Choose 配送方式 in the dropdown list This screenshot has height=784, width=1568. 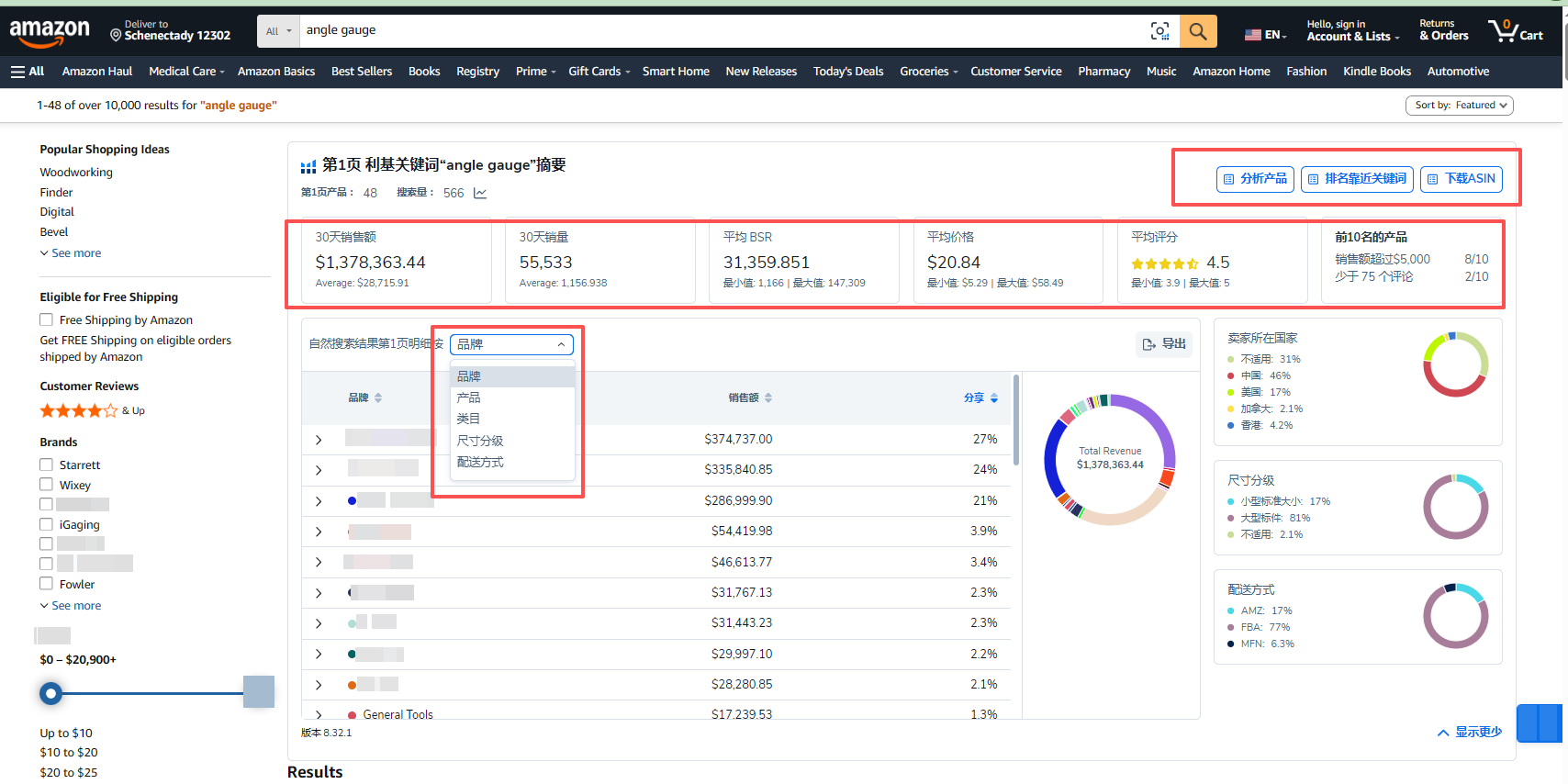click(480, 462)
